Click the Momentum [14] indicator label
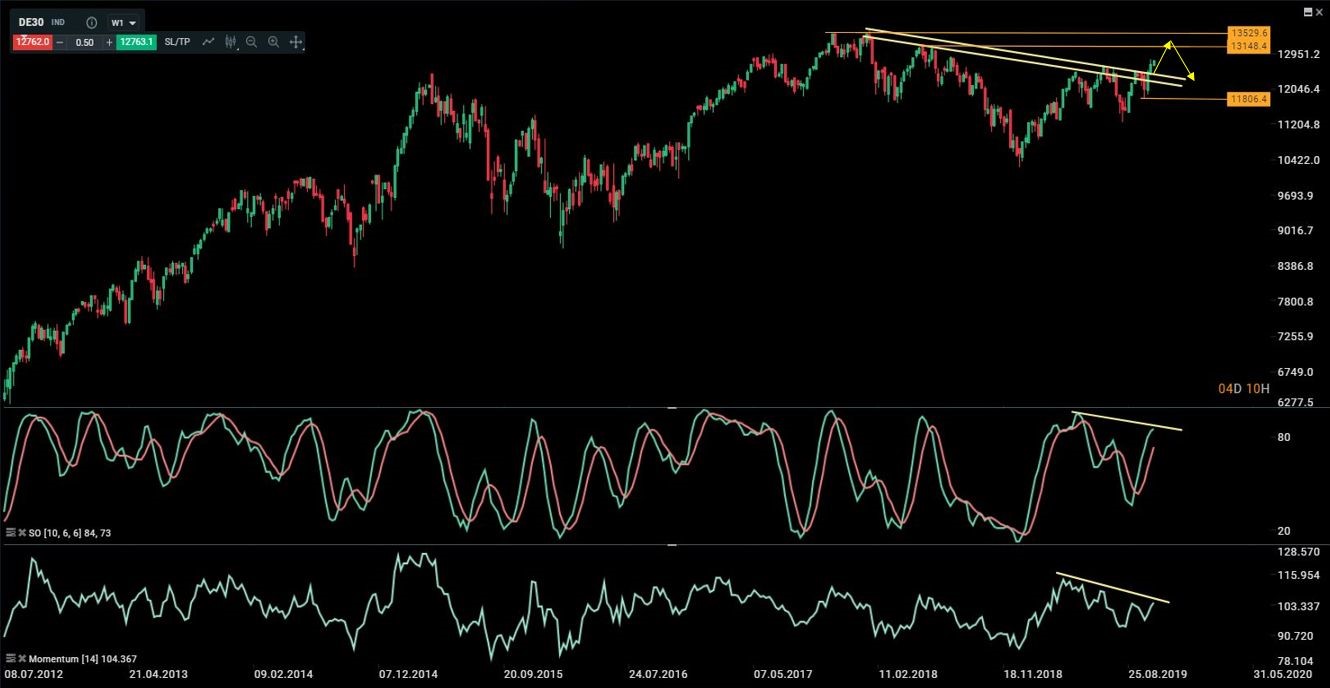The image size is (1330, 688). point(83,659)
